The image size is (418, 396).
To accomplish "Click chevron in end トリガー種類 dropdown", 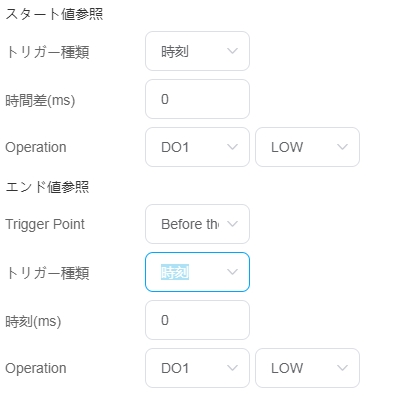I will tap(232, 272).
